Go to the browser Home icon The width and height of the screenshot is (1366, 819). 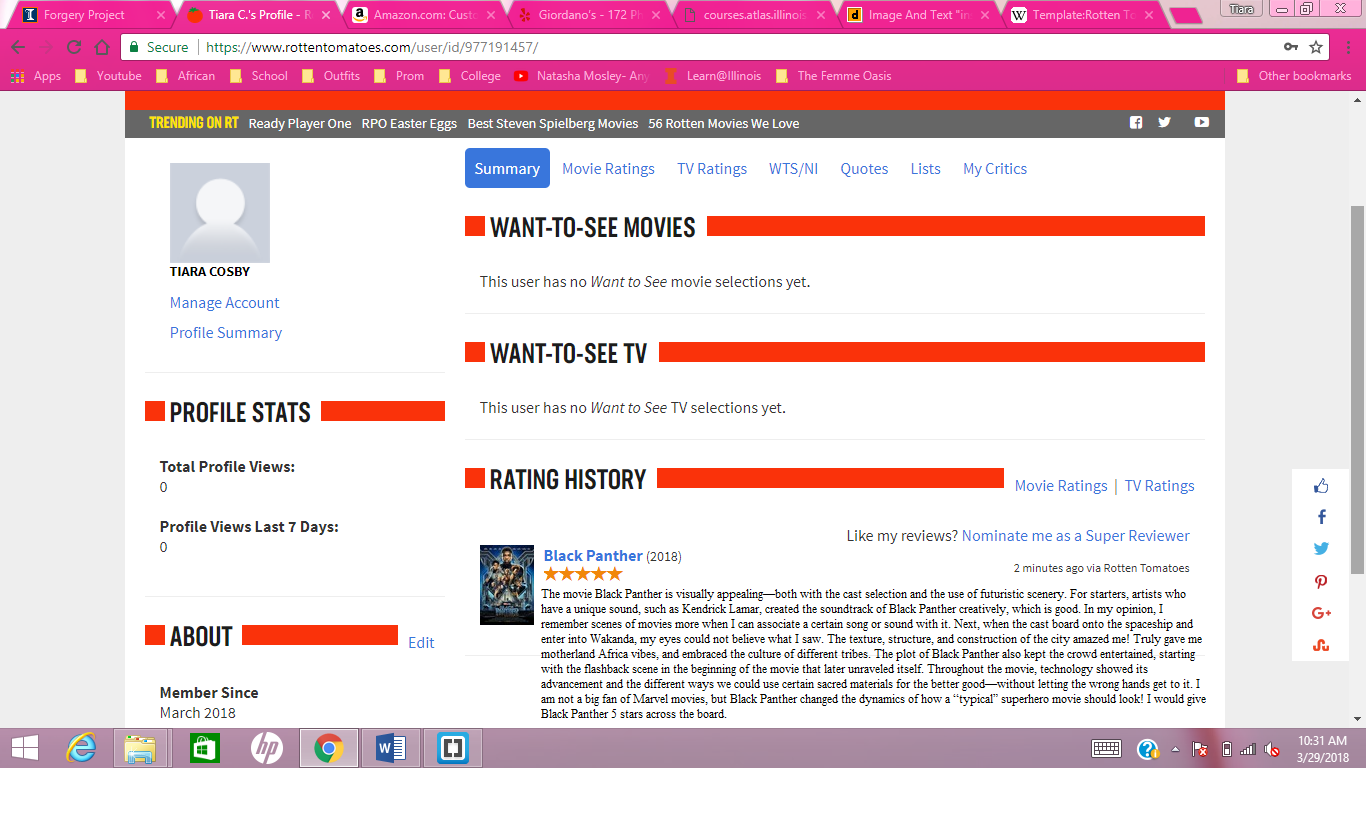102,47
